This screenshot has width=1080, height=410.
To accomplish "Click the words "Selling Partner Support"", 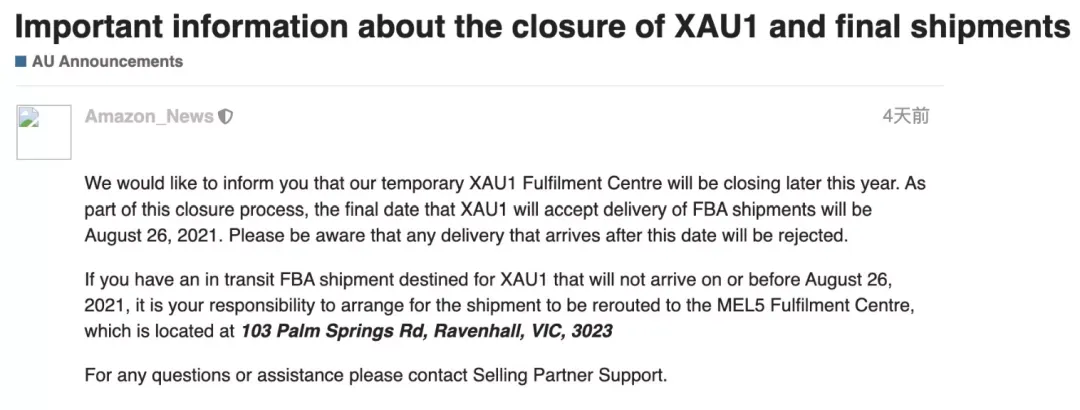I will pos(568,376).
